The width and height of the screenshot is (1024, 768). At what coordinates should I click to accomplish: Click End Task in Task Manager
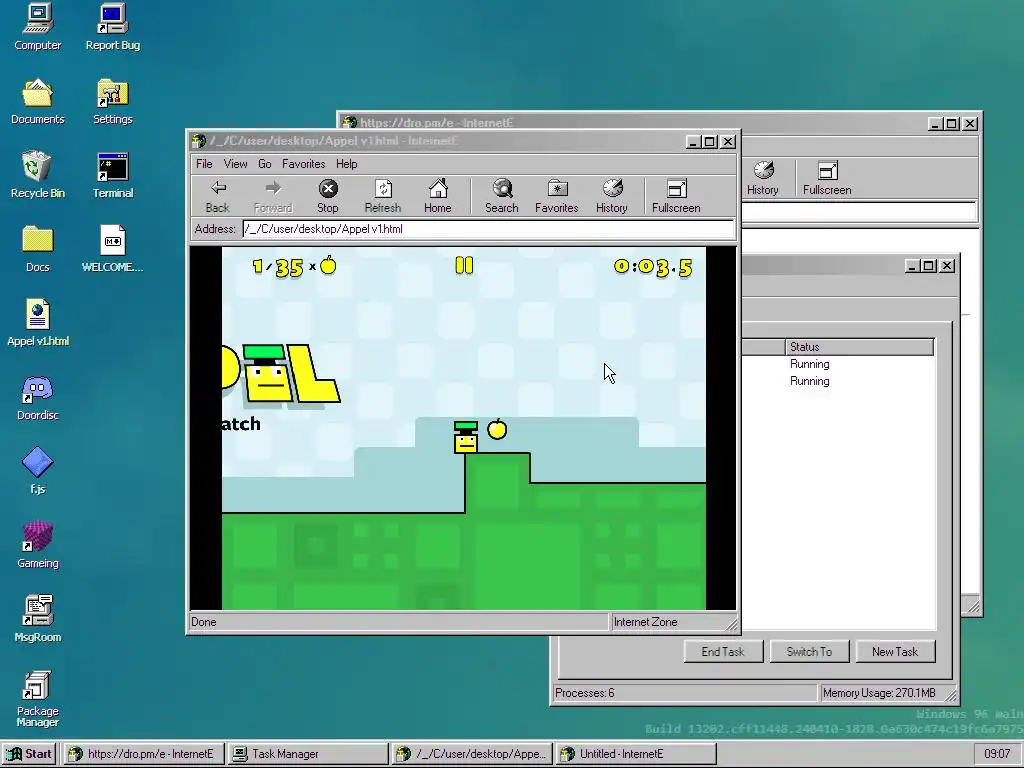click(723, 652)
